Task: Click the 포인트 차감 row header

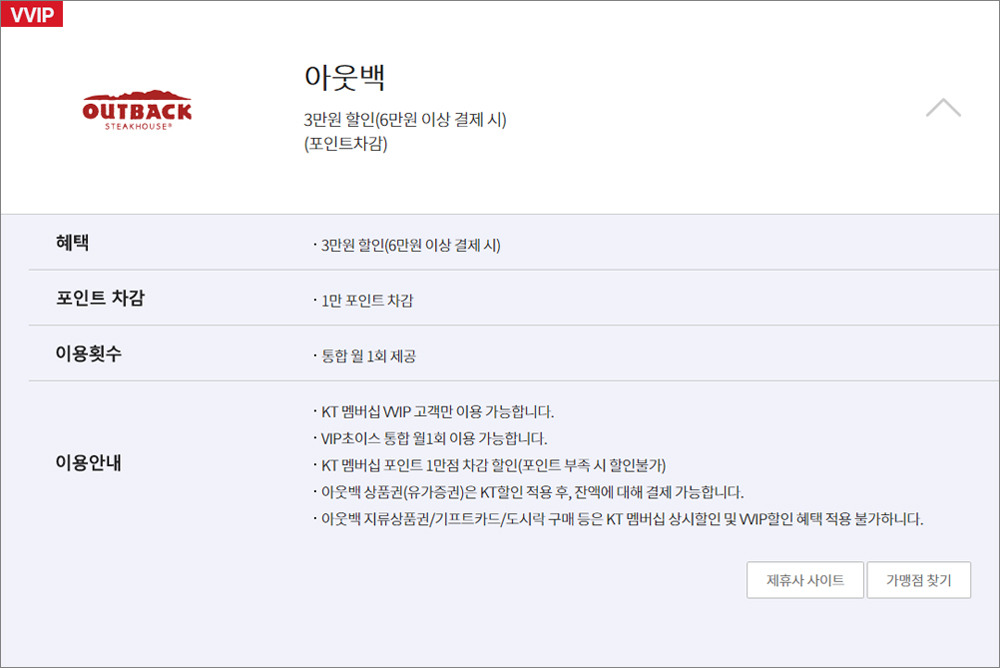Action: click(88, 297)
